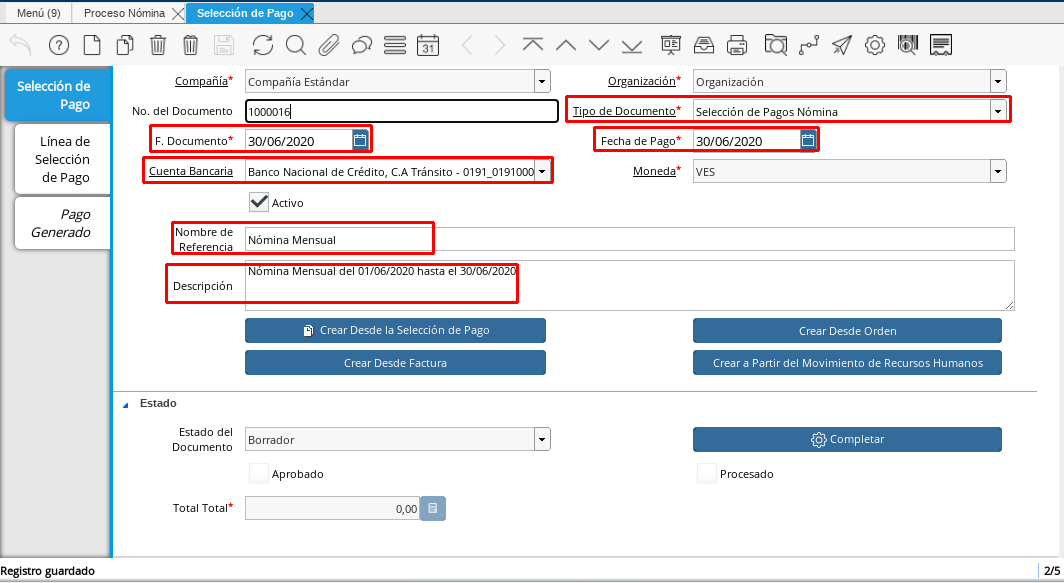
Task: Open the Active Workflows icon
Action: pyautogui.click(x=809, y=45)
